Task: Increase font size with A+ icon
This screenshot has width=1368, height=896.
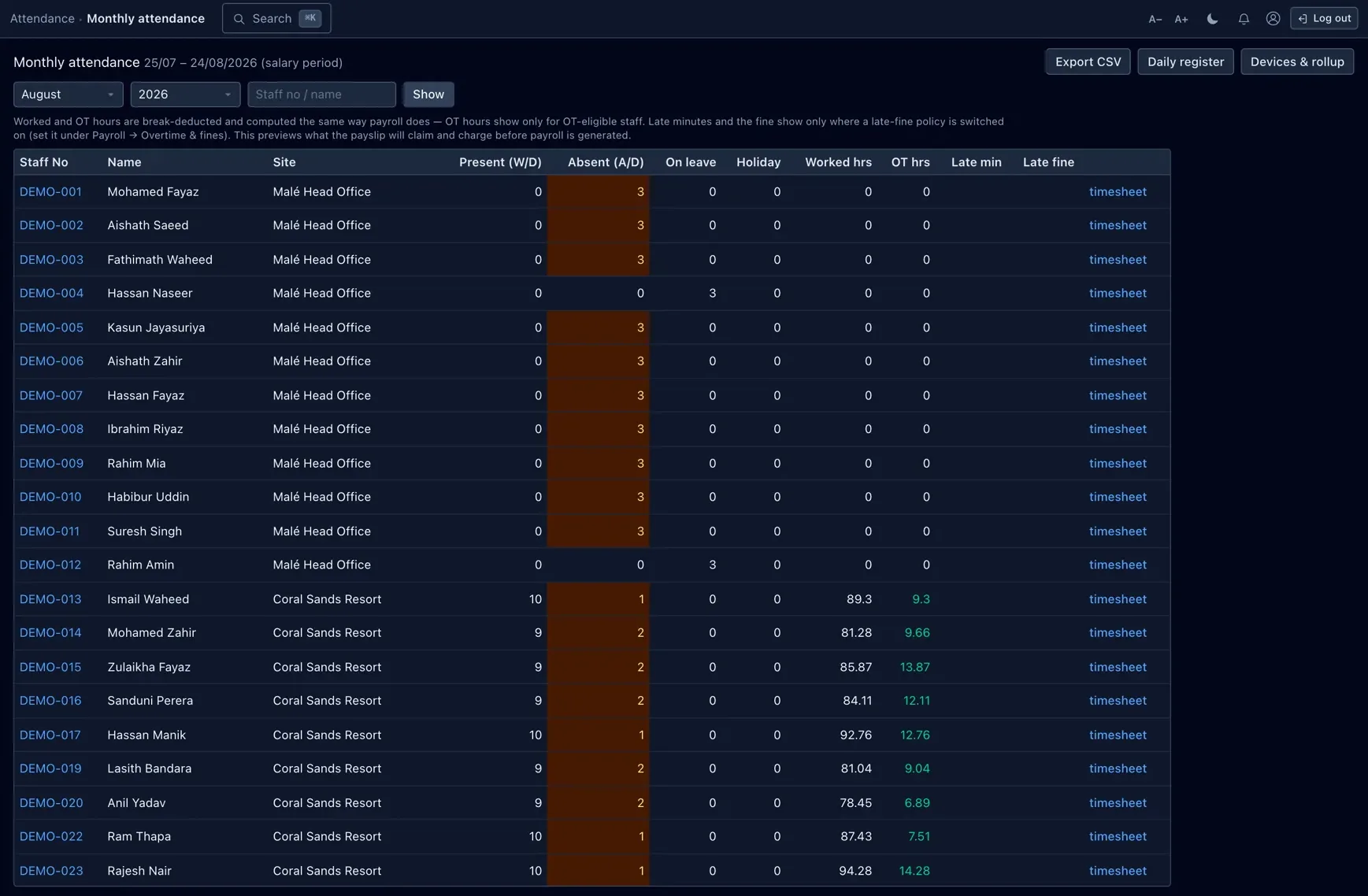Action: 1181,19
